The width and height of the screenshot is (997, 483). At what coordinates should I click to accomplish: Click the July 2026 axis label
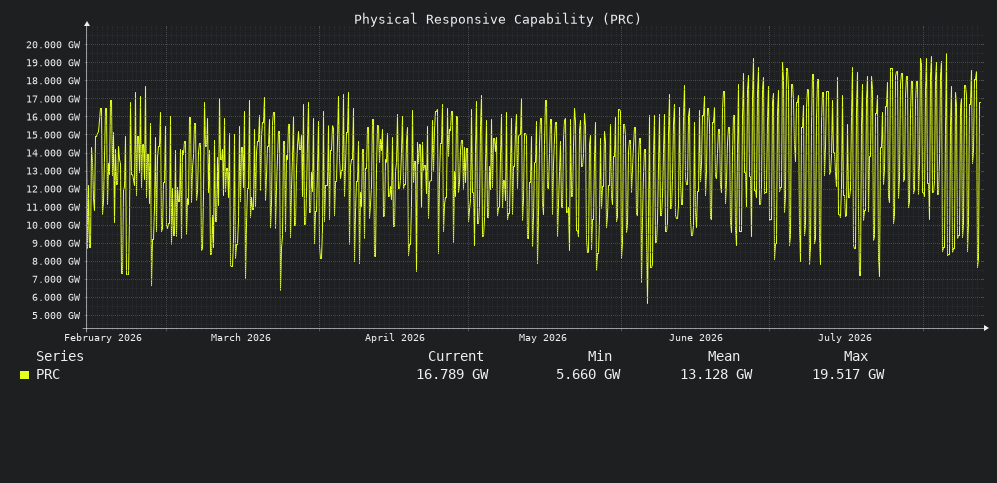pyautogui.click(x=844, y=337)
